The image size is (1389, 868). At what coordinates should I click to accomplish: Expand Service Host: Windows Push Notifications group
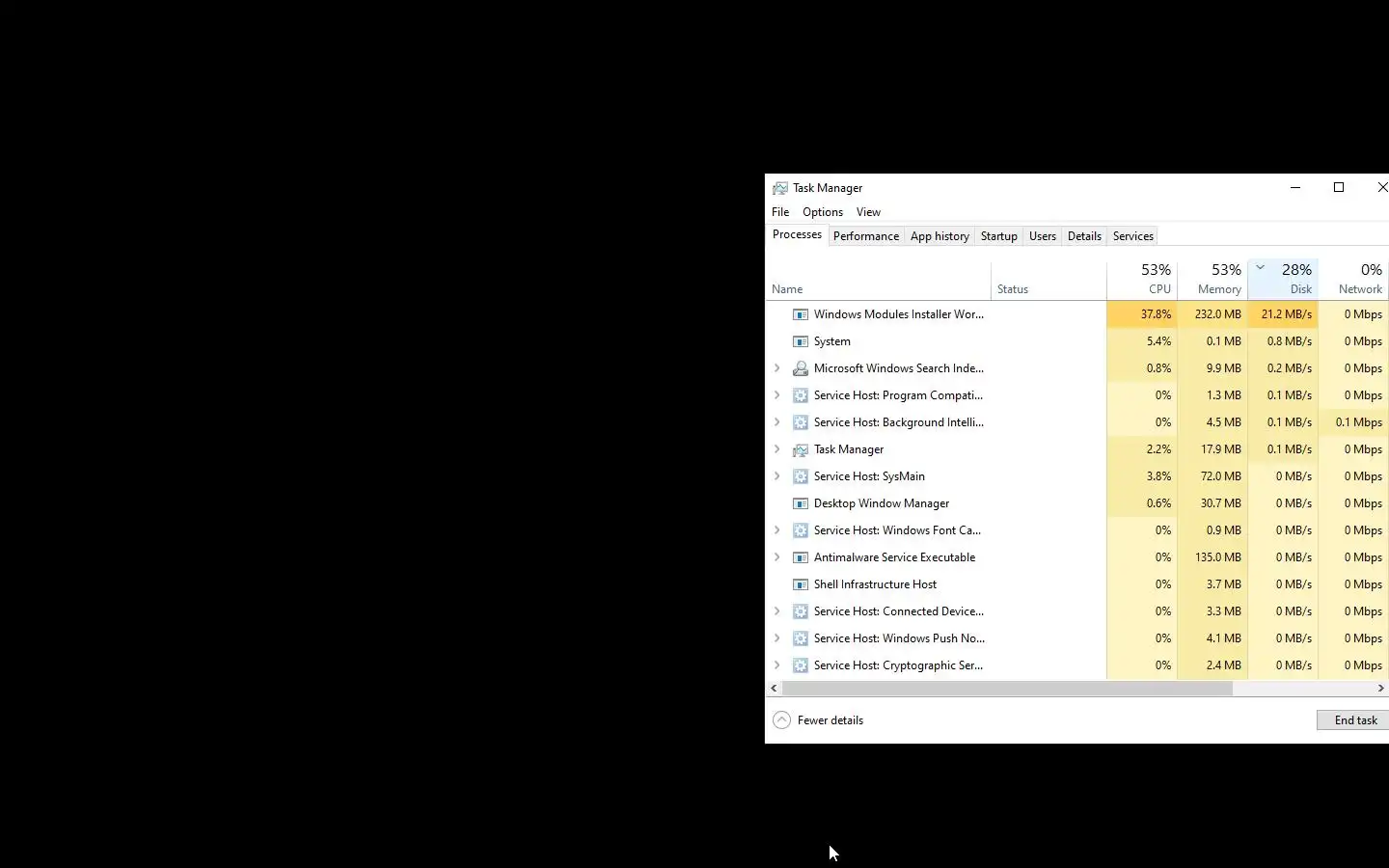tap(777, 638)
